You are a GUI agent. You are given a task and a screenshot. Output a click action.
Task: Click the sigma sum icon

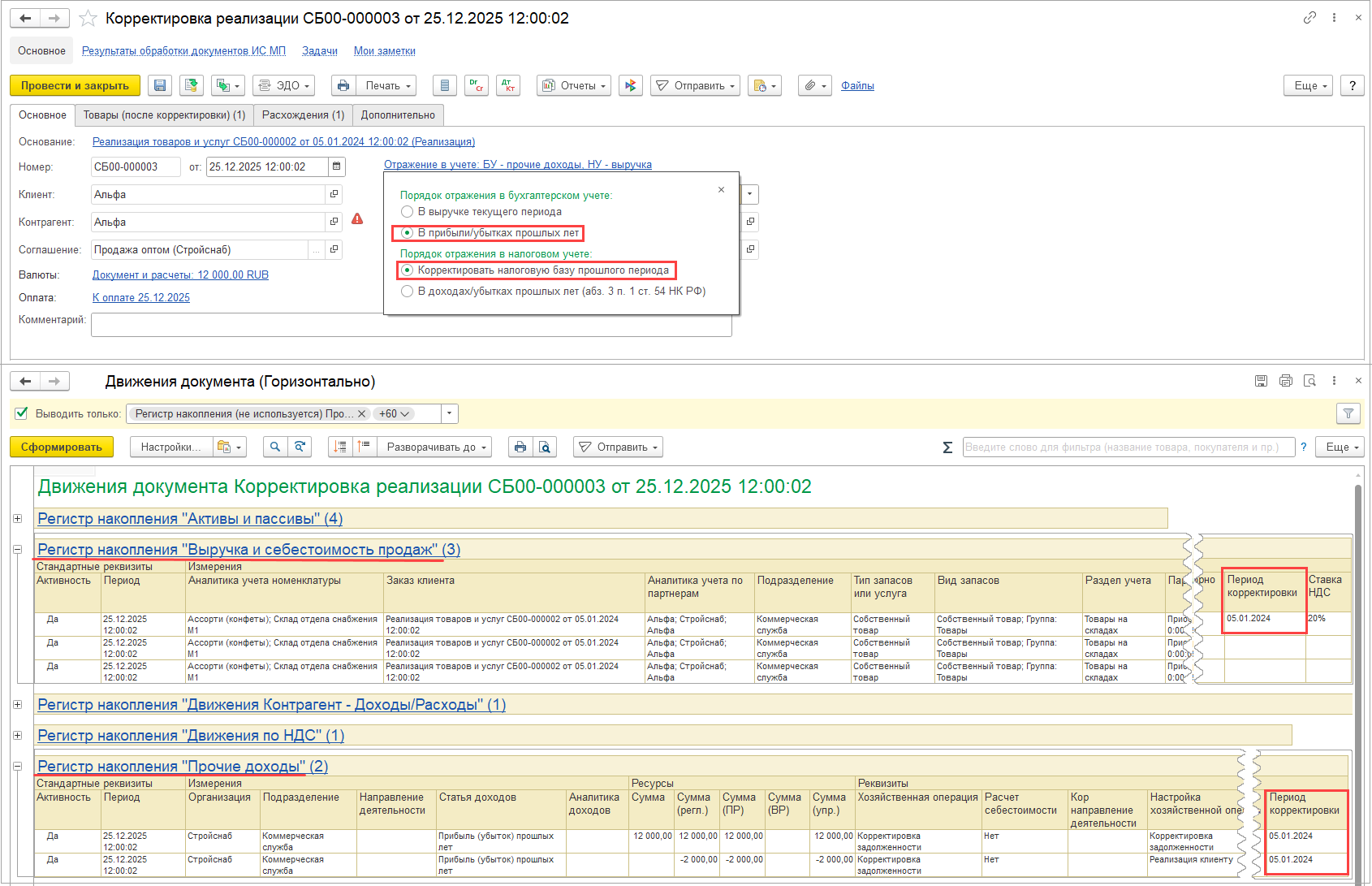pos(947,447)
